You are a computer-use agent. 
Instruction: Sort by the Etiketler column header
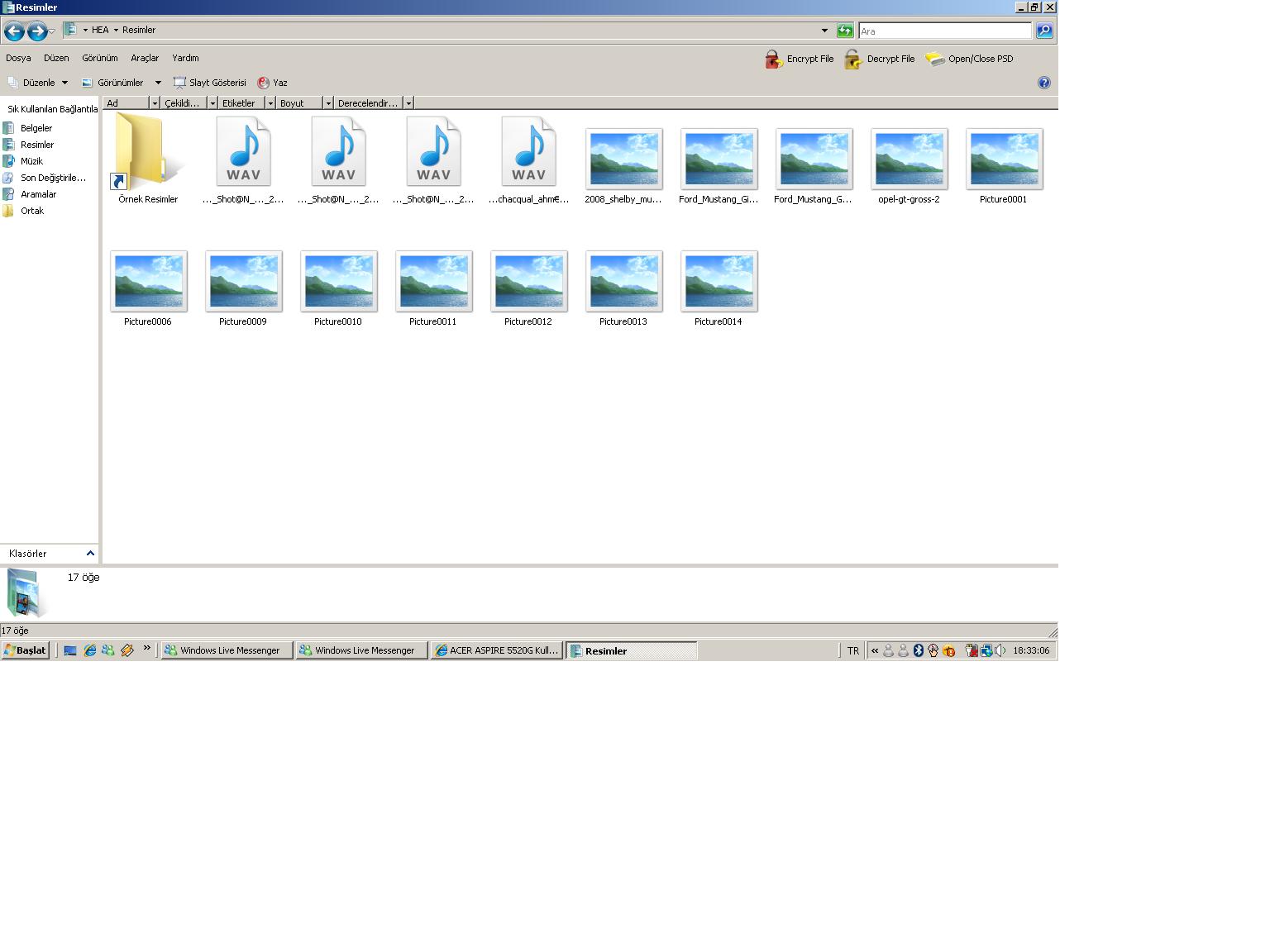[242, 103]
